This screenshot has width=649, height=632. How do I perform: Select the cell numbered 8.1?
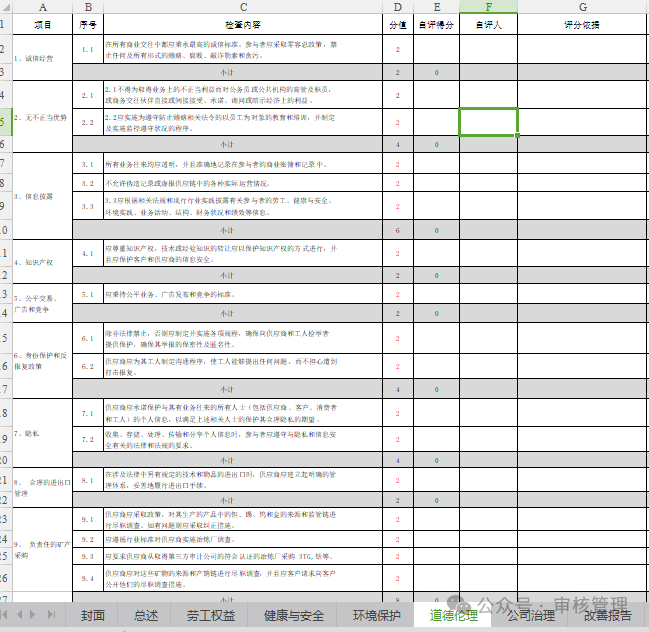point(88,480)
